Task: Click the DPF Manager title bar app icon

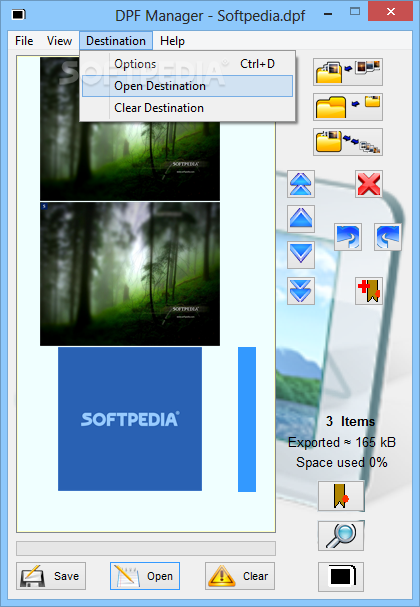Action: [19, 15]
